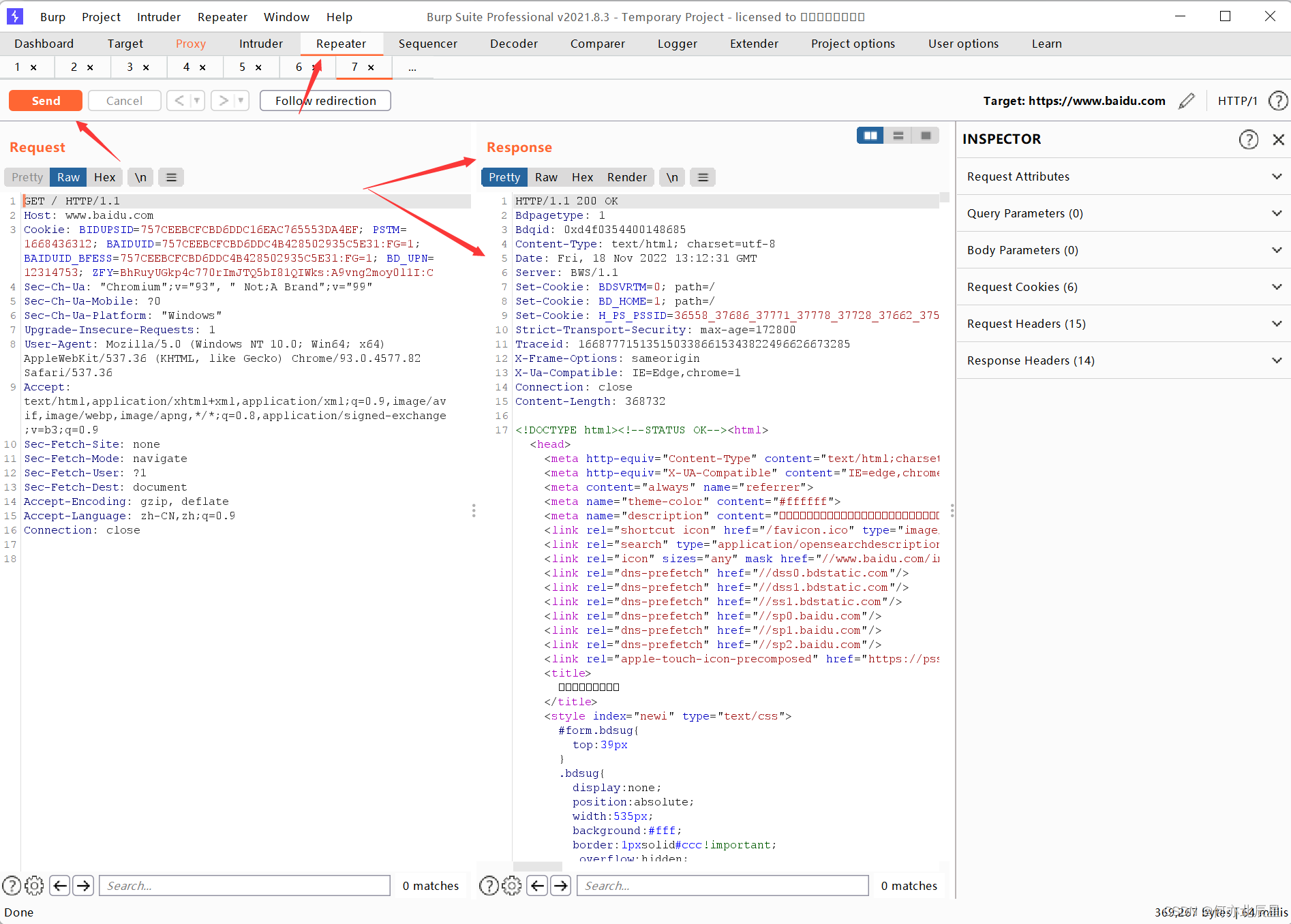Screen dimensions: 1291x924
Task: Click the response search field
Action: [x=723, y=886]
